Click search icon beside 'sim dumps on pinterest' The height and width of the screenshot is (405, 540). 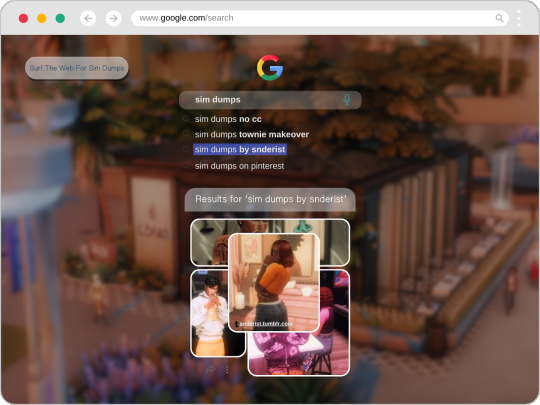pos(186,166)
